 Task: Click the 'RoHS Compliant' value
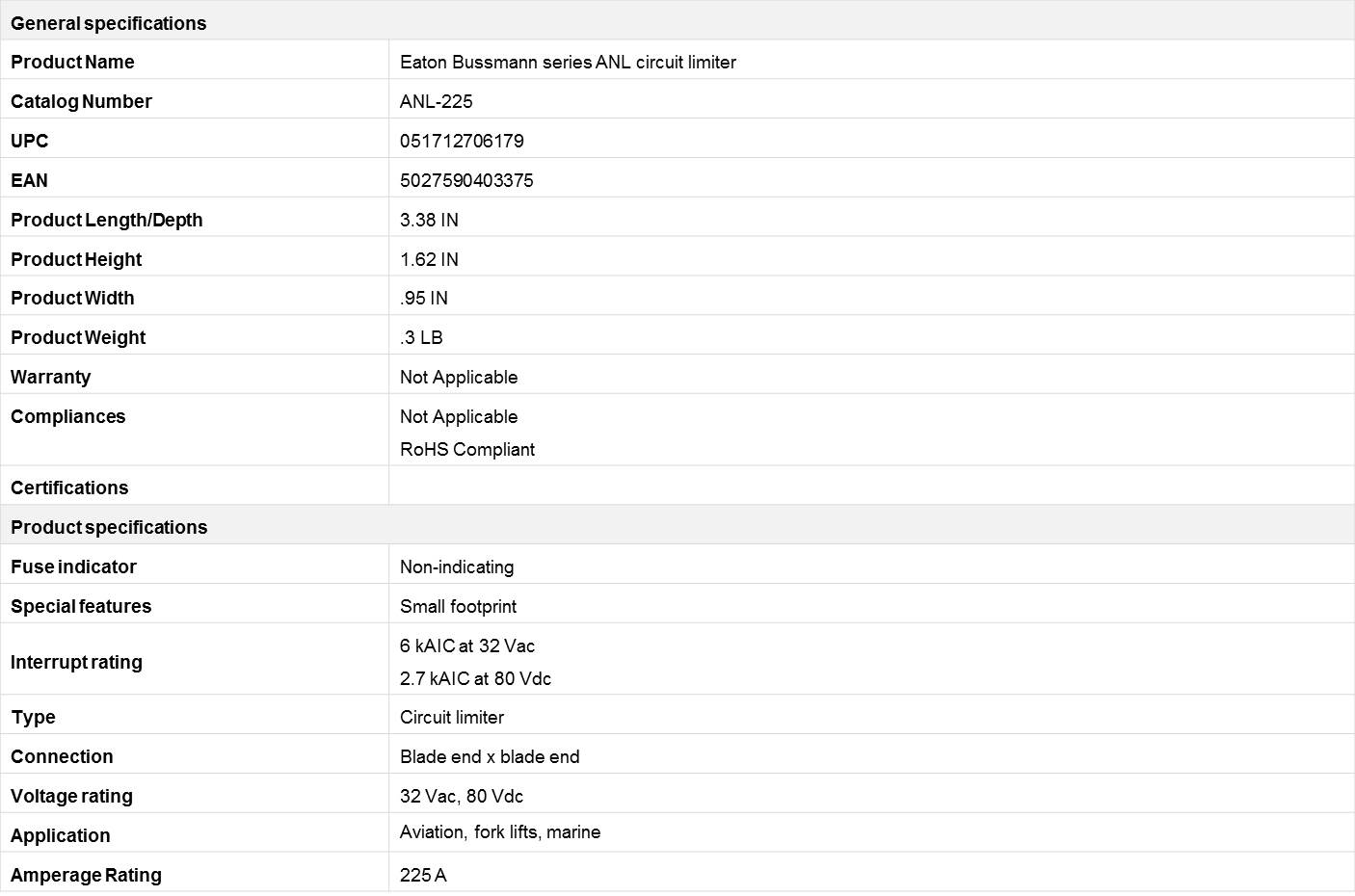(467, 449)
